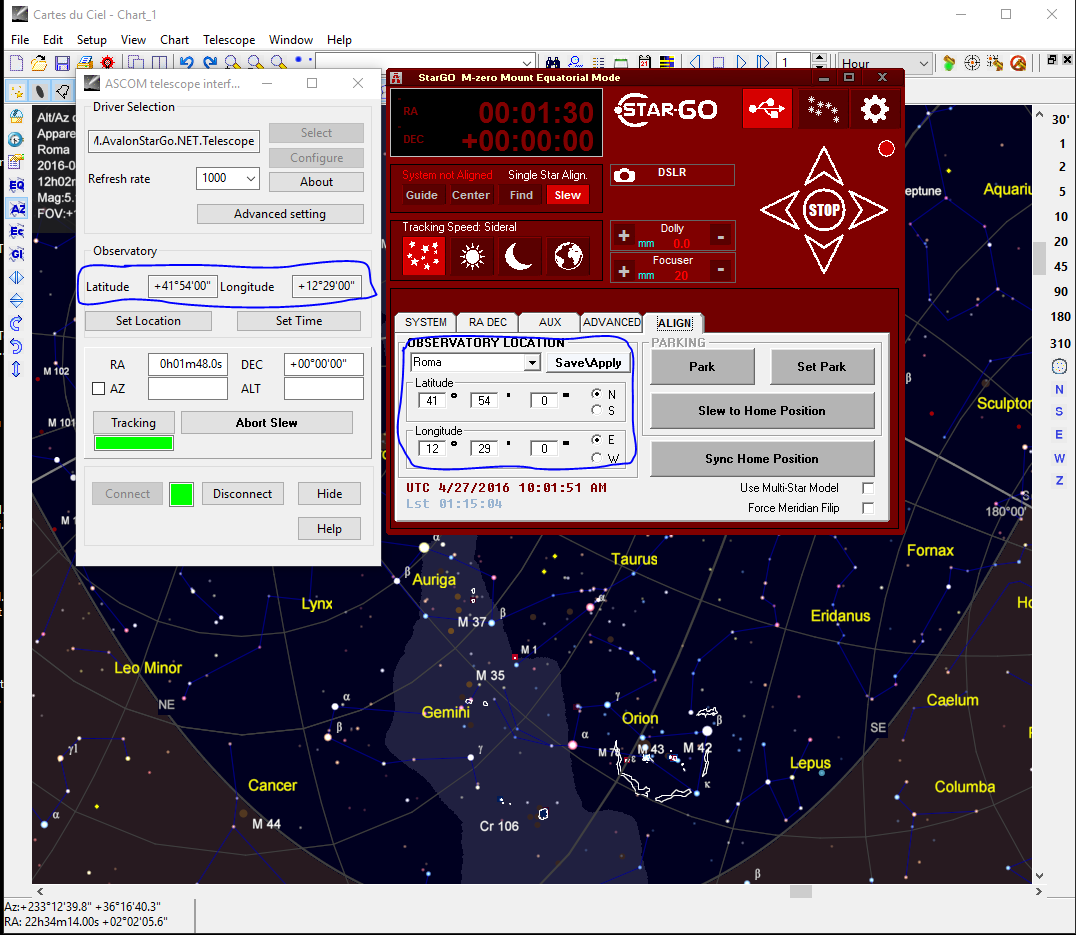This screenshot has height=935, width=1076.
Task: Click green connection status indicator
Action: [x=181, y=494]
